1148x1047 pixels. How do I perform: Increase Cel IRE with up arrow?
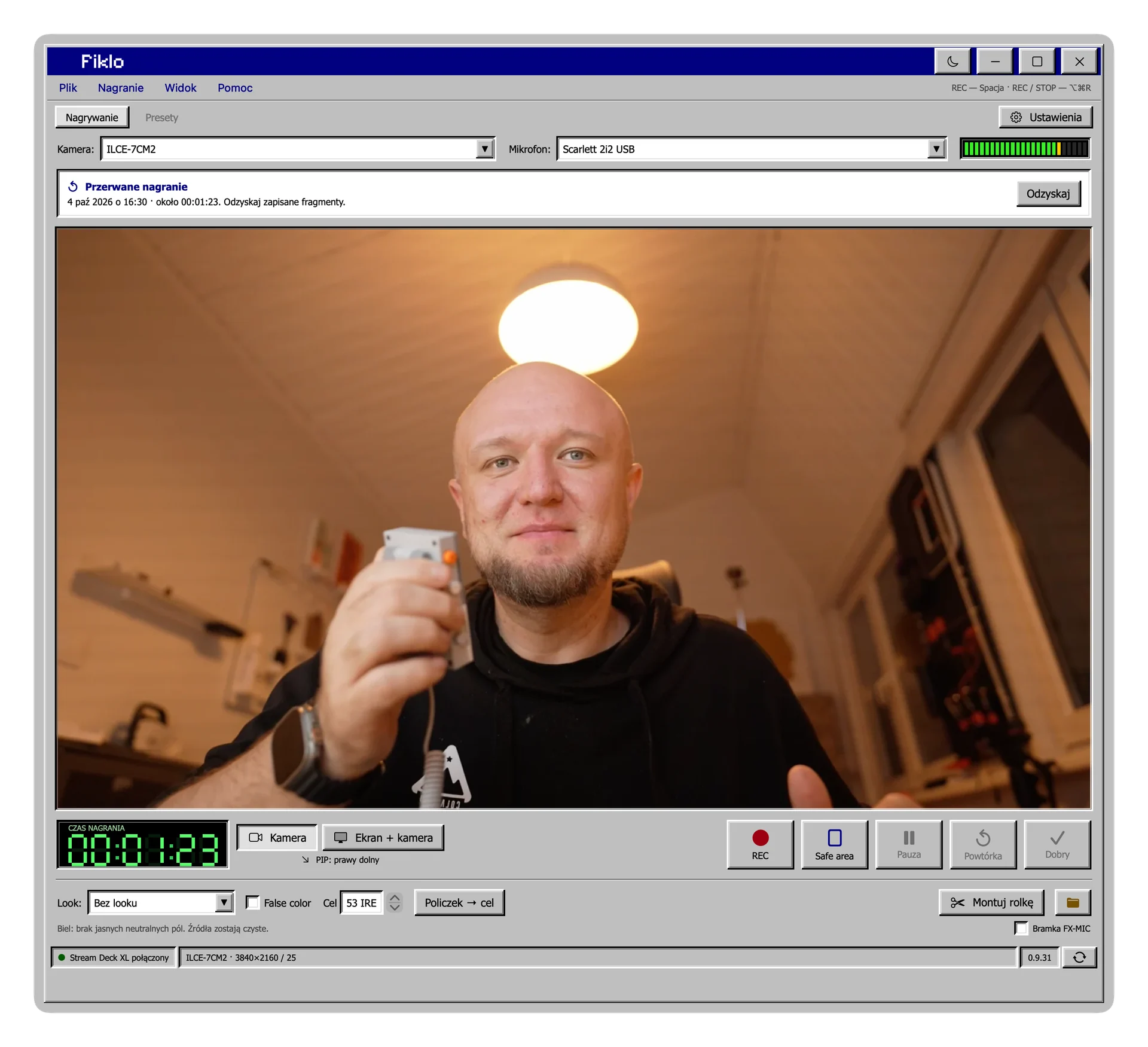[x=395, y=897]
